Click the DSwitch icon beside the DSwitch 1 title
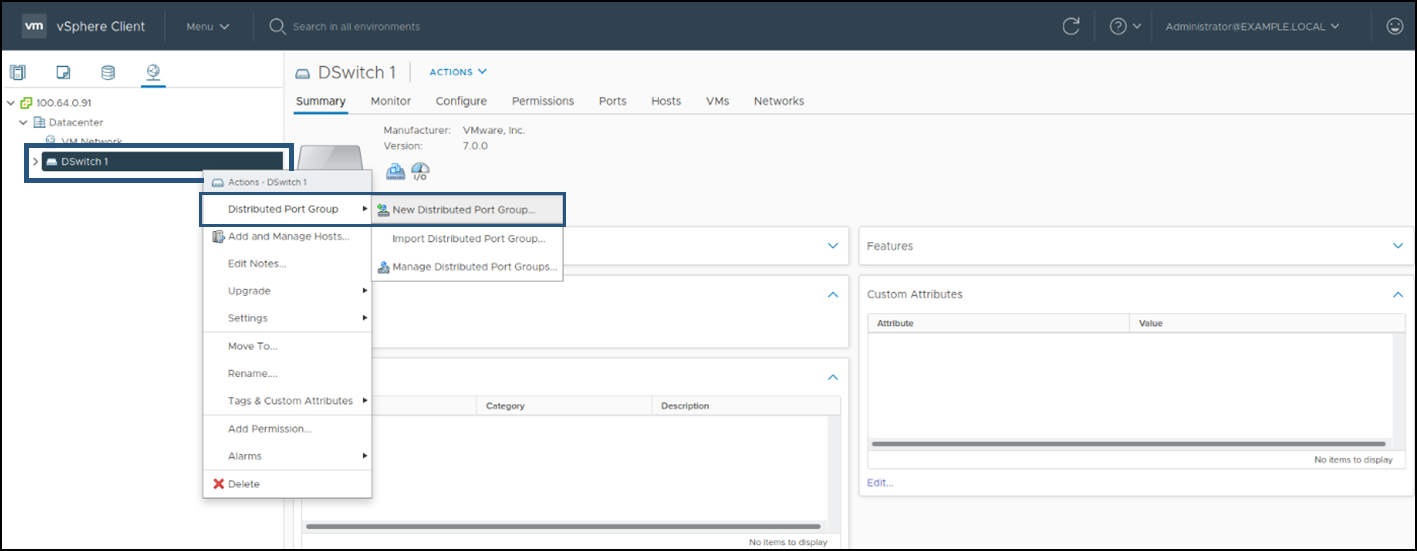This screenshot has width=1417, height=551. pos(302,73)
